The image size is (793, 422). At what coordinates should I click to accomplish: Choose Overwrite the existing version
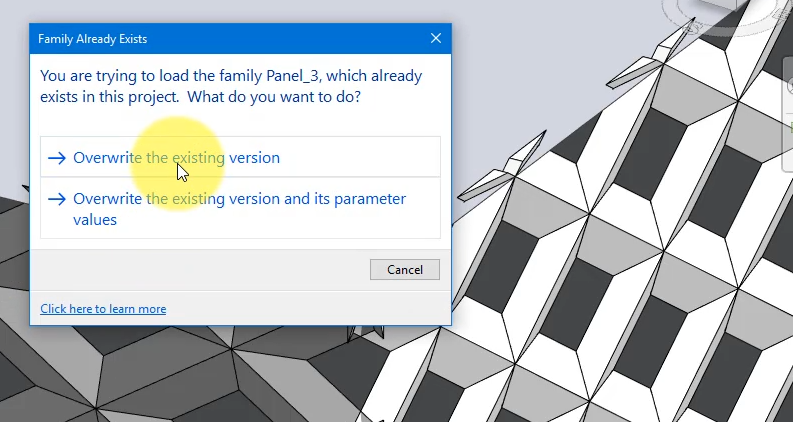240,157
